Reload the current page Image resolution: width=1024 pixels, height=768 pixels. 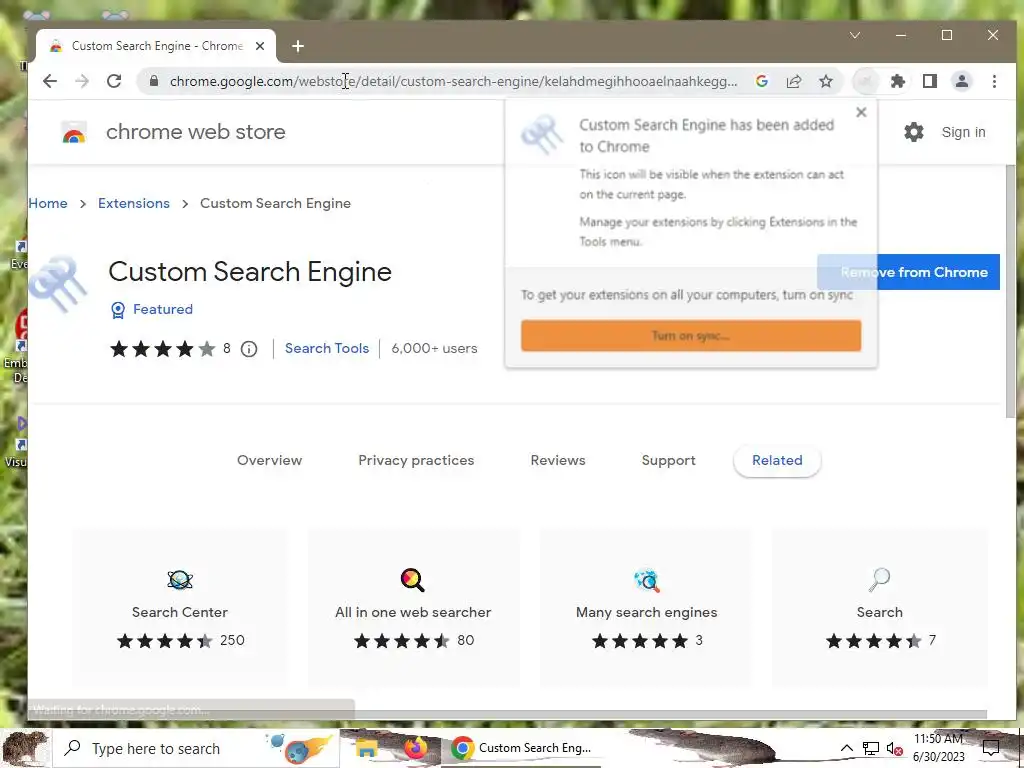[114, 81]
